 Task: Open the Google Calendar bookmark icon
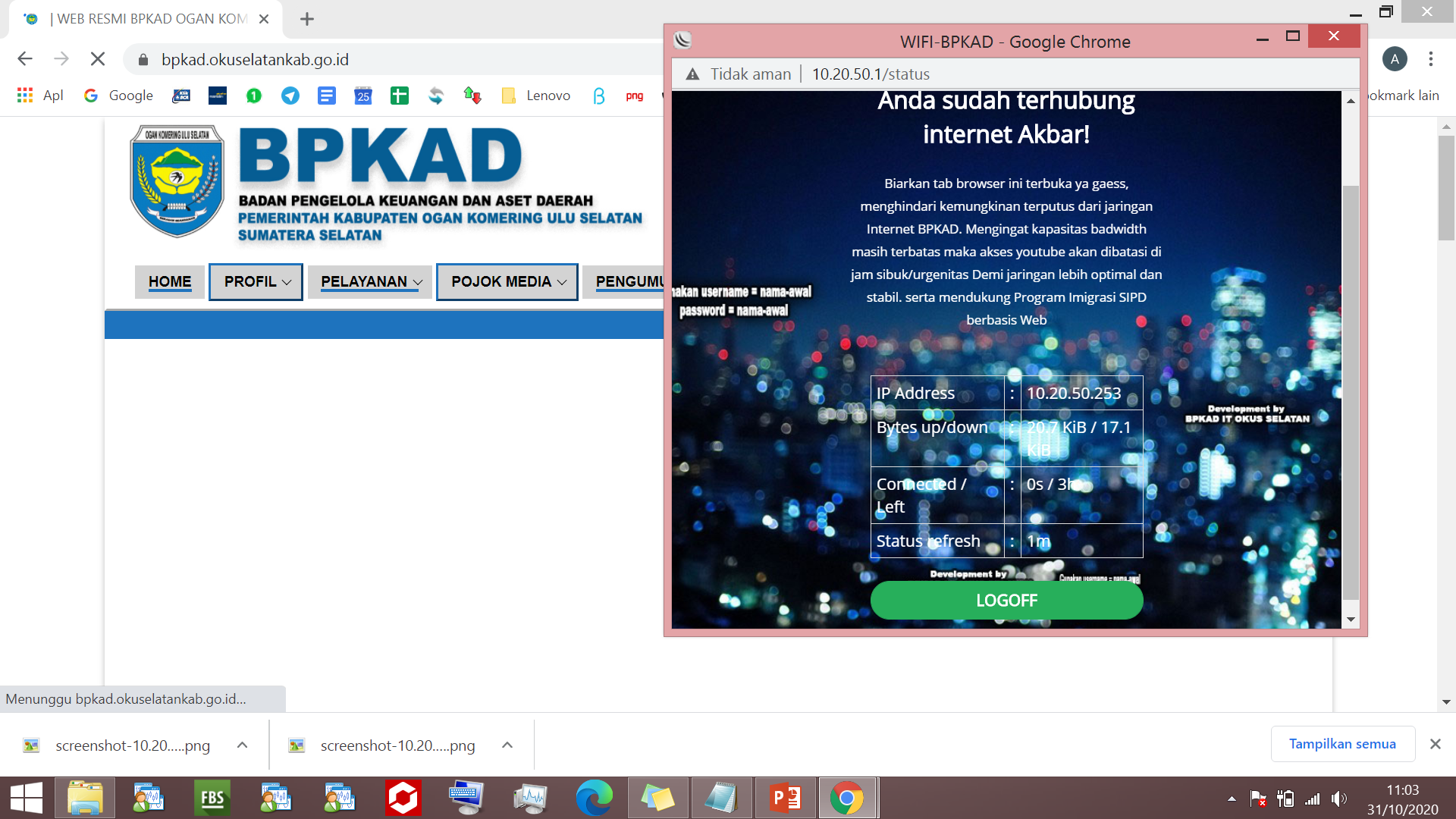[x=363, y=96]
